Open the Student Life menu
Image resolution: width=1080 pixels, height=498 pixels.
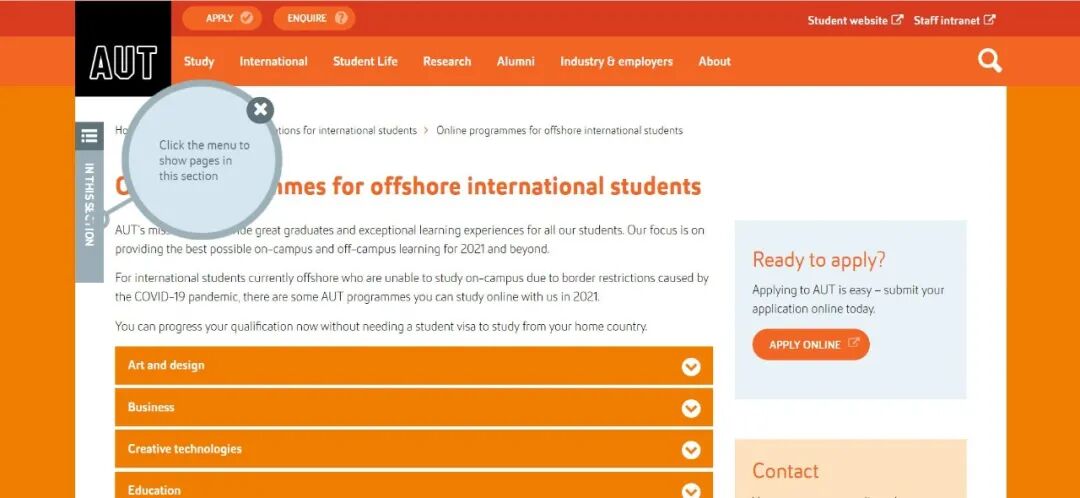pyautogui.click(x=365, y=61)
